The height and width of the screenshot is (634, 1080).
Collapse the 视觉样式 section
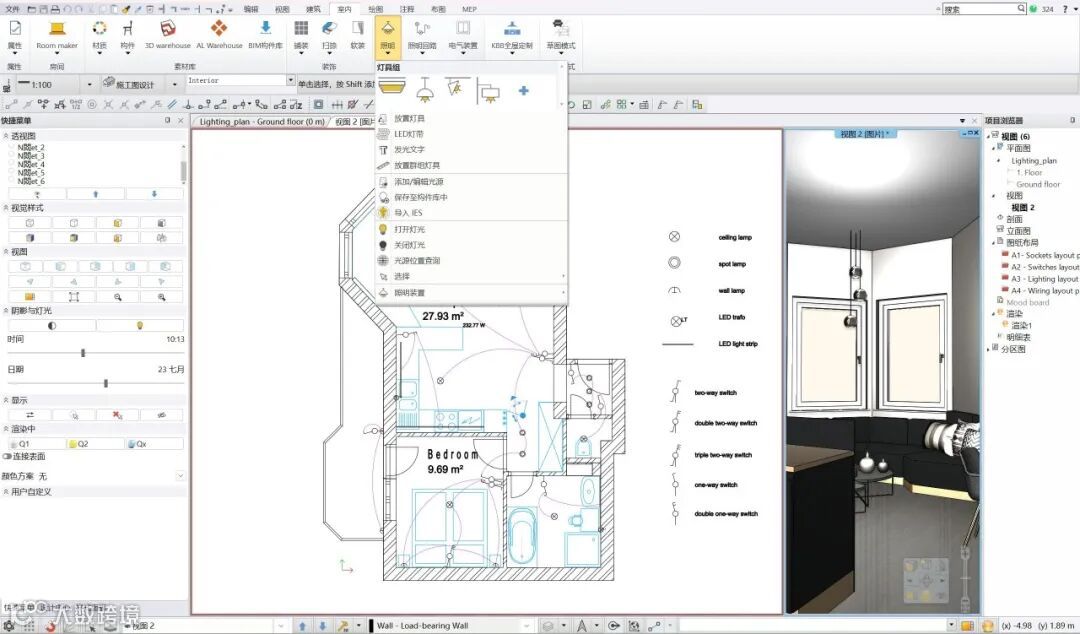click(x=6, y=208)
